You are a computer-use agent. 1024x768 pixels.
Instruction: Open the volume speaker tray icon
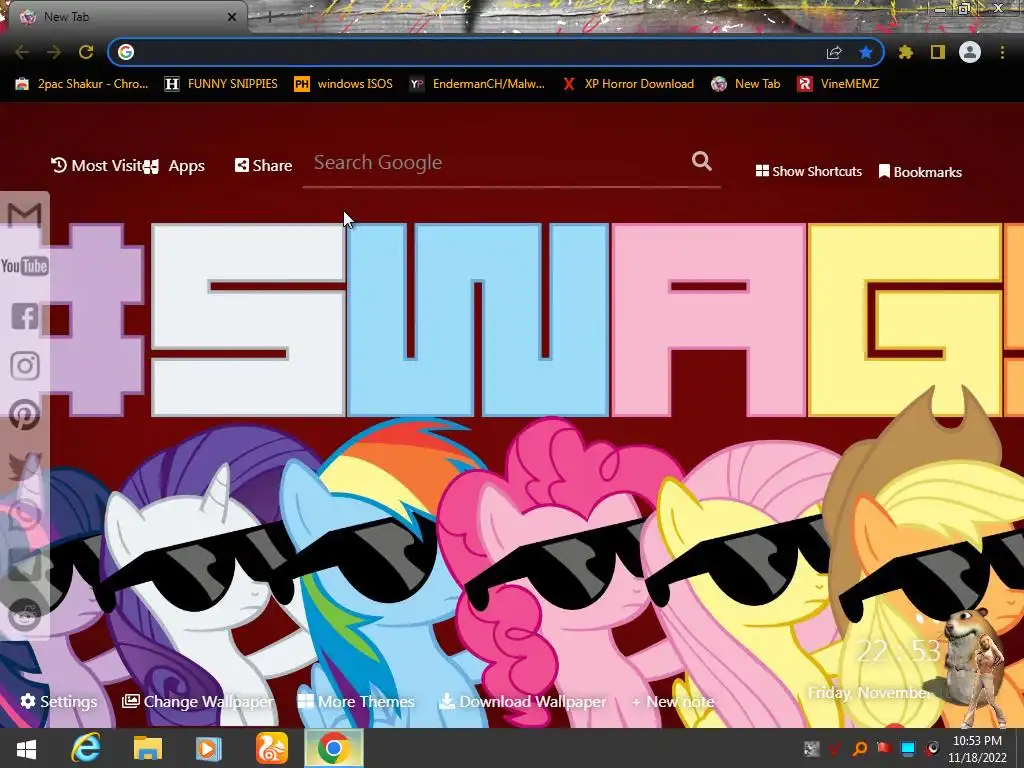click(x=933, y=748)
